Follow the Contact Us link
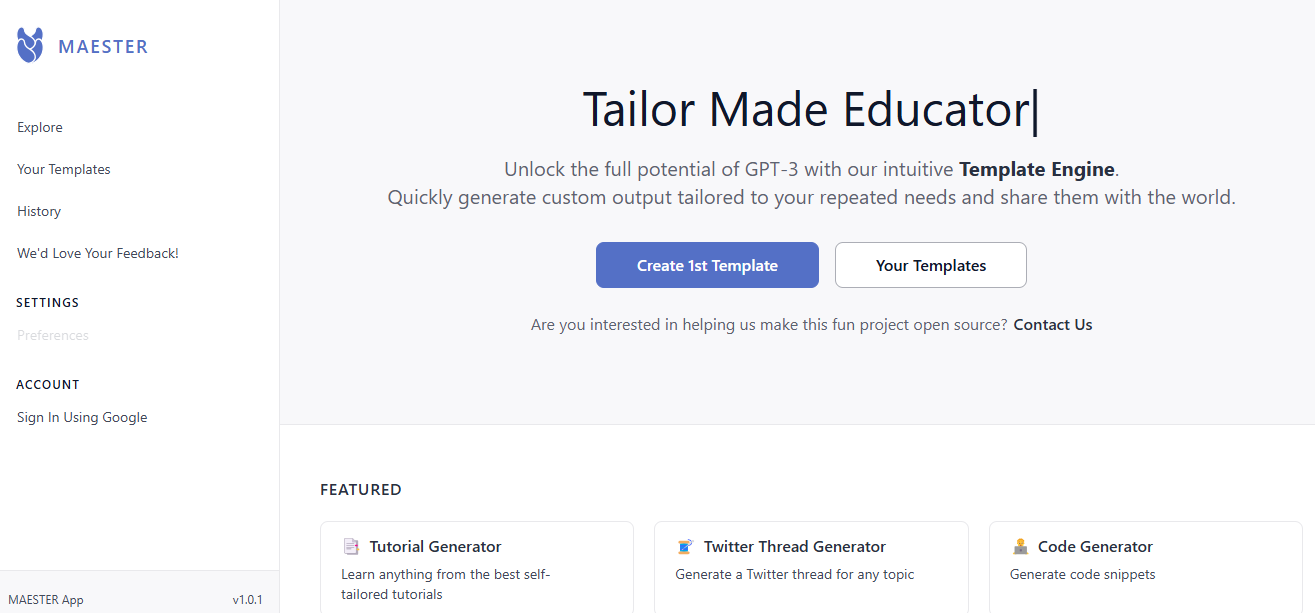Image resolution: width=1315 pixels, height=613 pixels. pos(1053,325)
